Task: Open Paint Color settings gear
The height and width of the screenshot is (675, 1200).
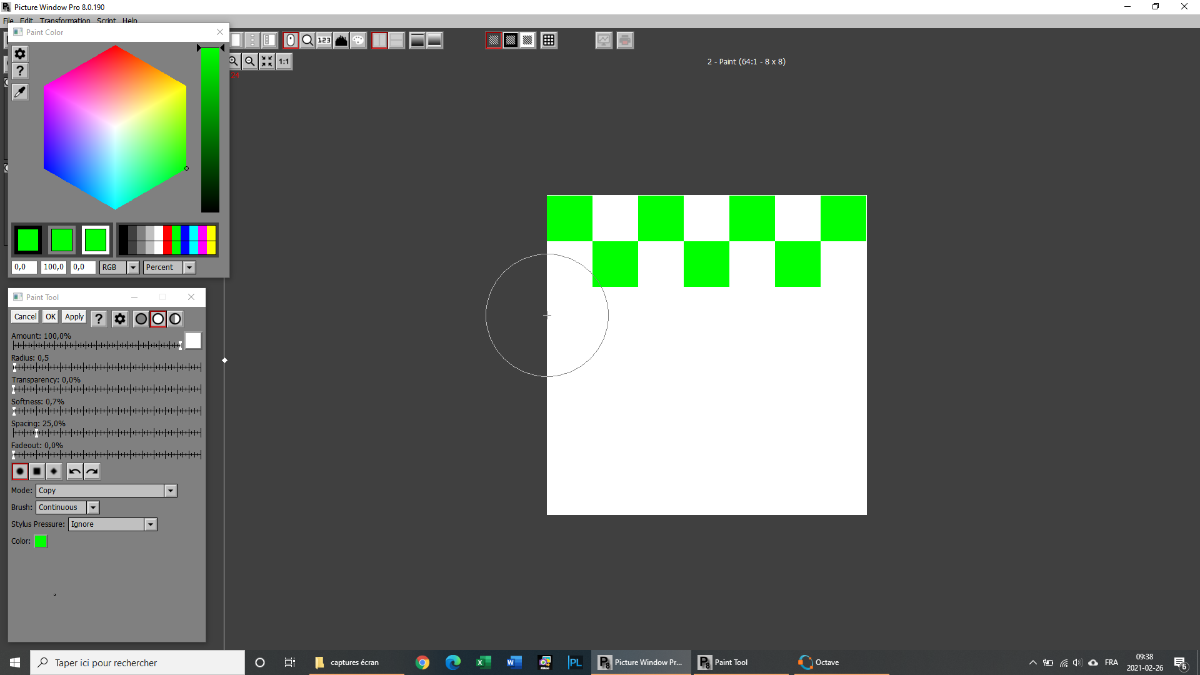Action: [x=20, y=54]
